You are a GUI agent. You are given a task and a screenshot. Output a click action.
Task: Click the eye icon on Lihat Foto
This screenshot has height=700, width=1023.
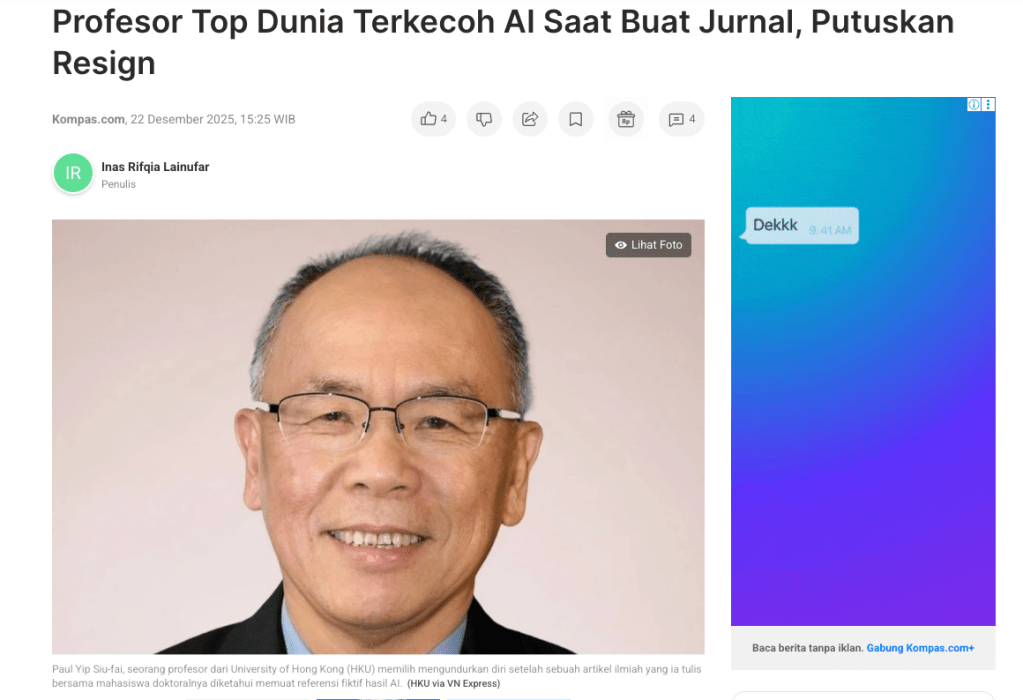(620, 245)
